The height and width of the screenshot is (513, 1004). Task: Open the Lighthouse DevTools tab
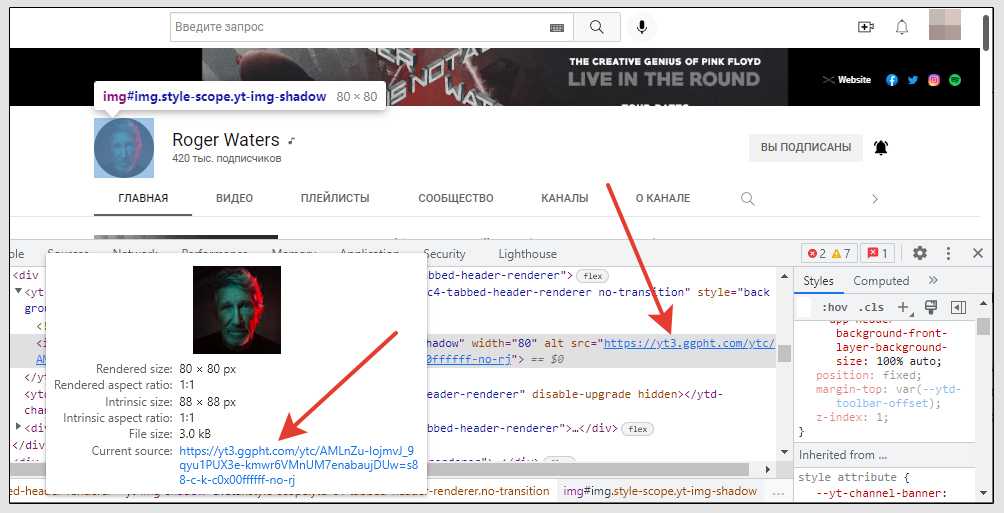coord(527,254)
